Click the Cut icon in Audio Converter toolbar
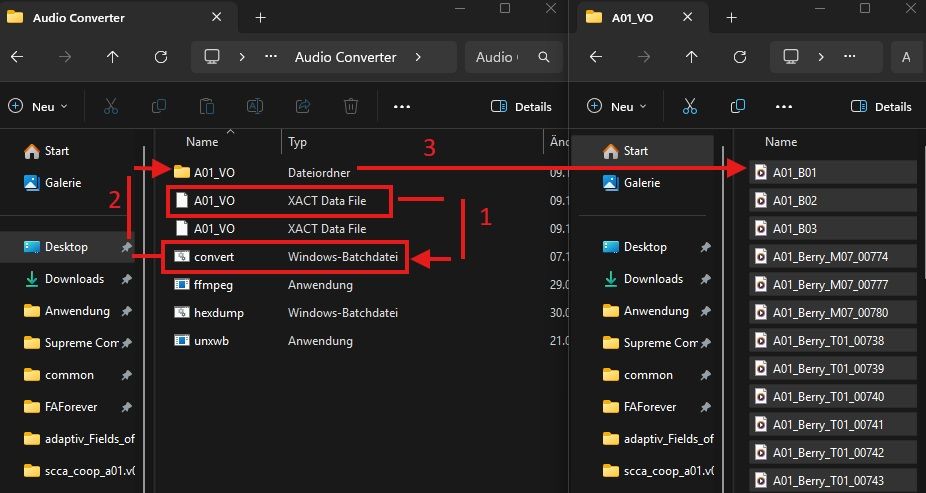926x493 pixels. point(110,107)
